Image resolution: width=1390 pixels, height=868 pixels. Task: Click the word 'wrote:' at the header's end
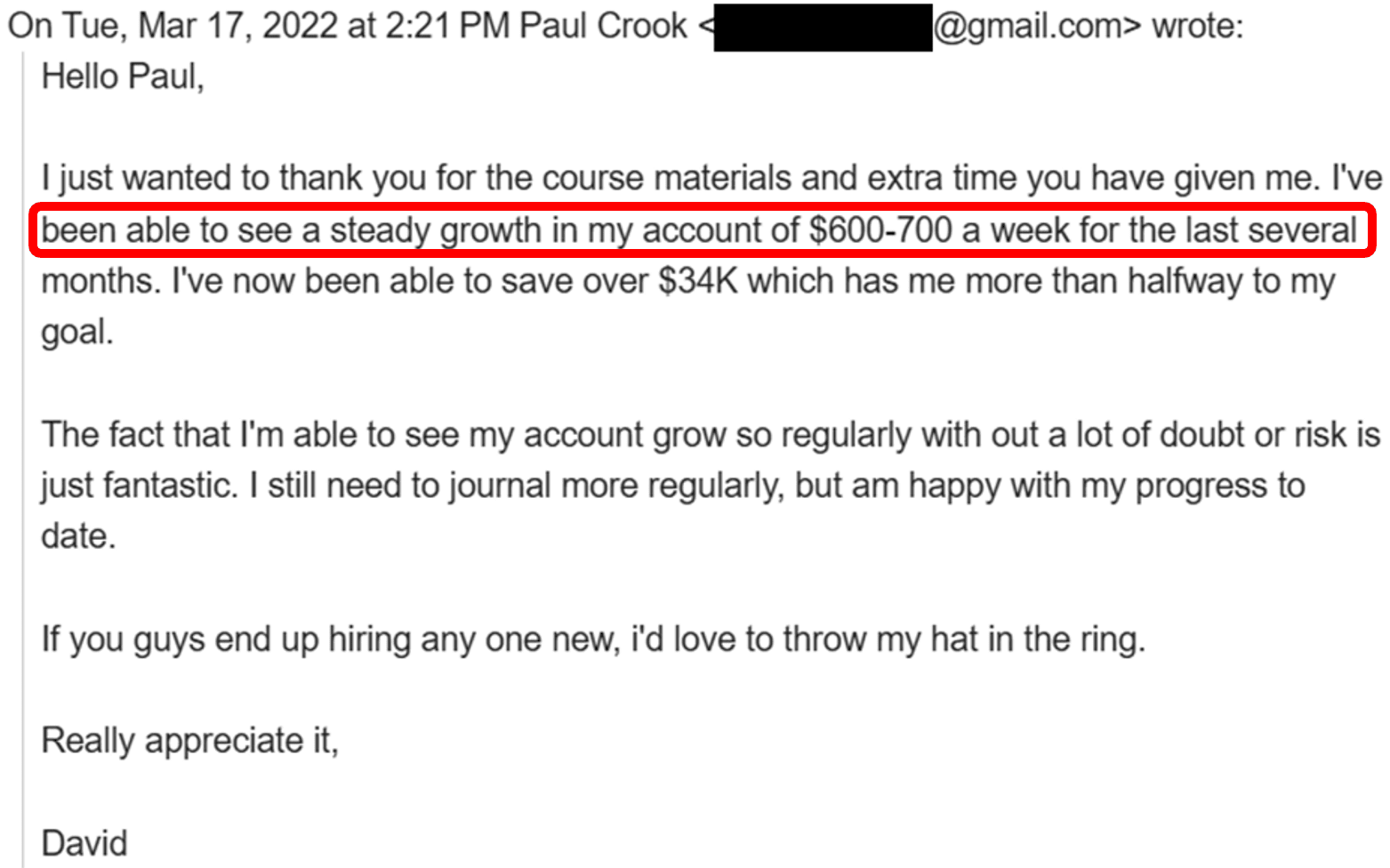click(1197, 26)
